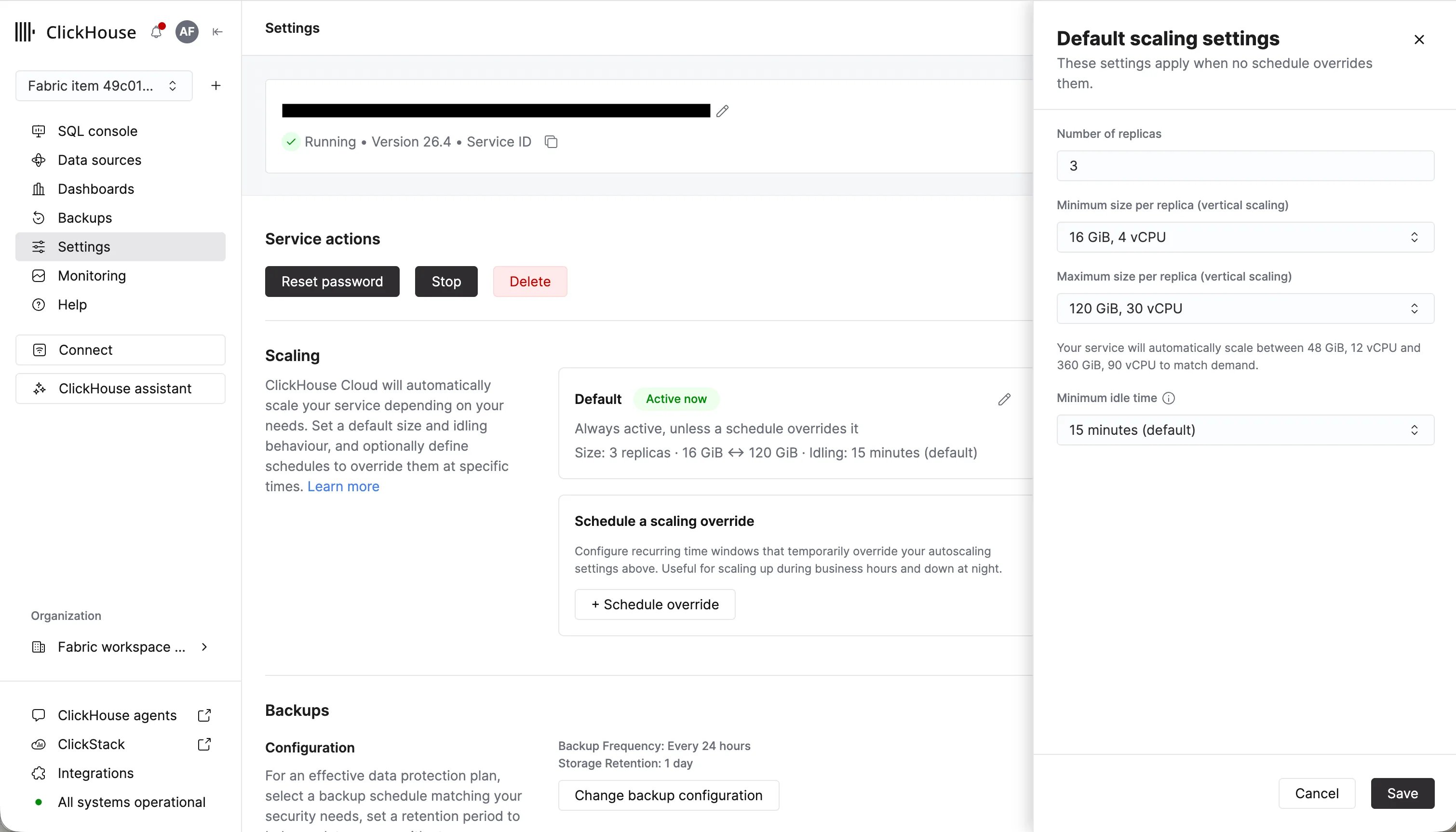Expand the Fabric workspace organization menu
The width and height of the screenshot is (1456, 832).
[x=120, y=647]
